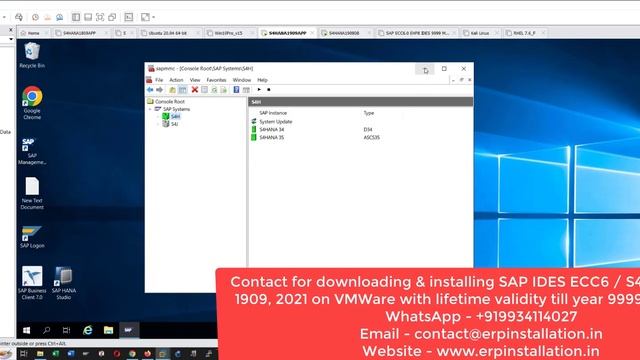Click the Properties toolbar icon

tap(204, 90)
